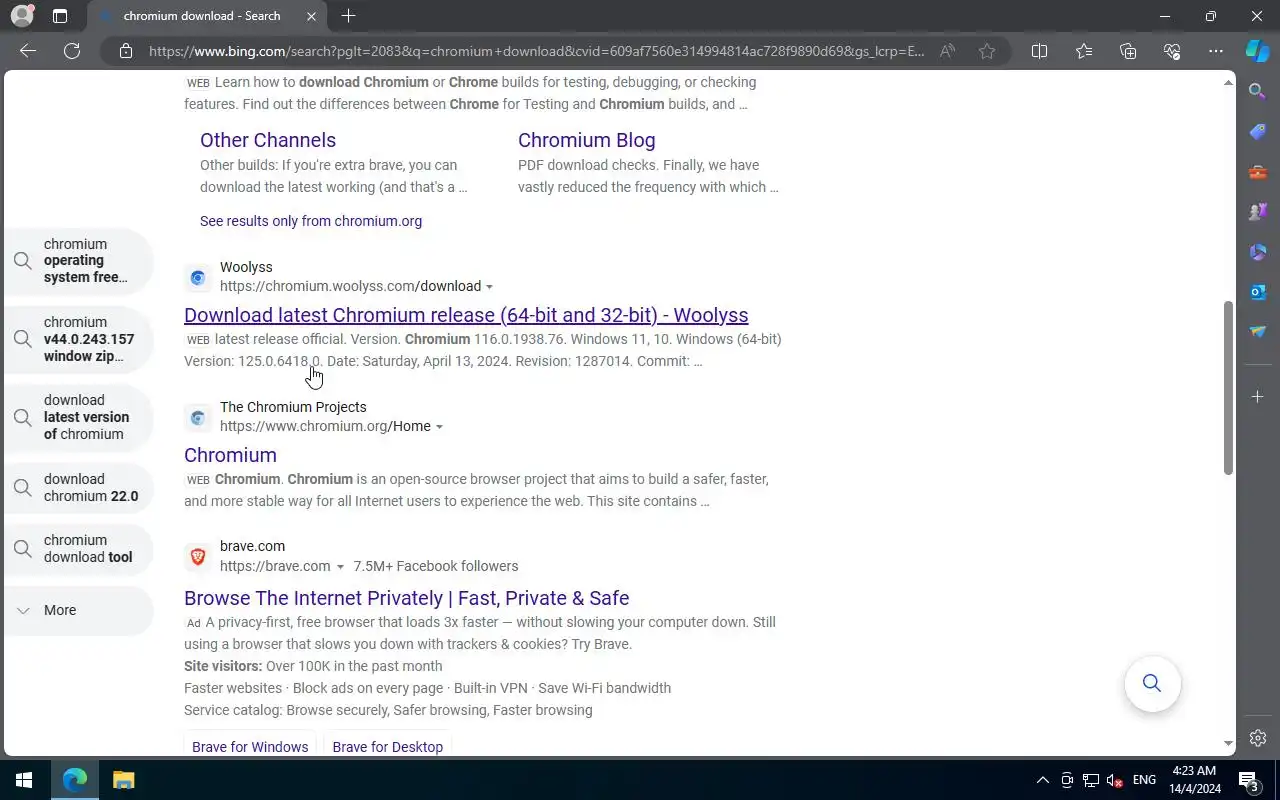Open sidebar Outlook icon
Image resolution: width=1280 pixels, height=800 pixels.
click(x=1258, y=292)
